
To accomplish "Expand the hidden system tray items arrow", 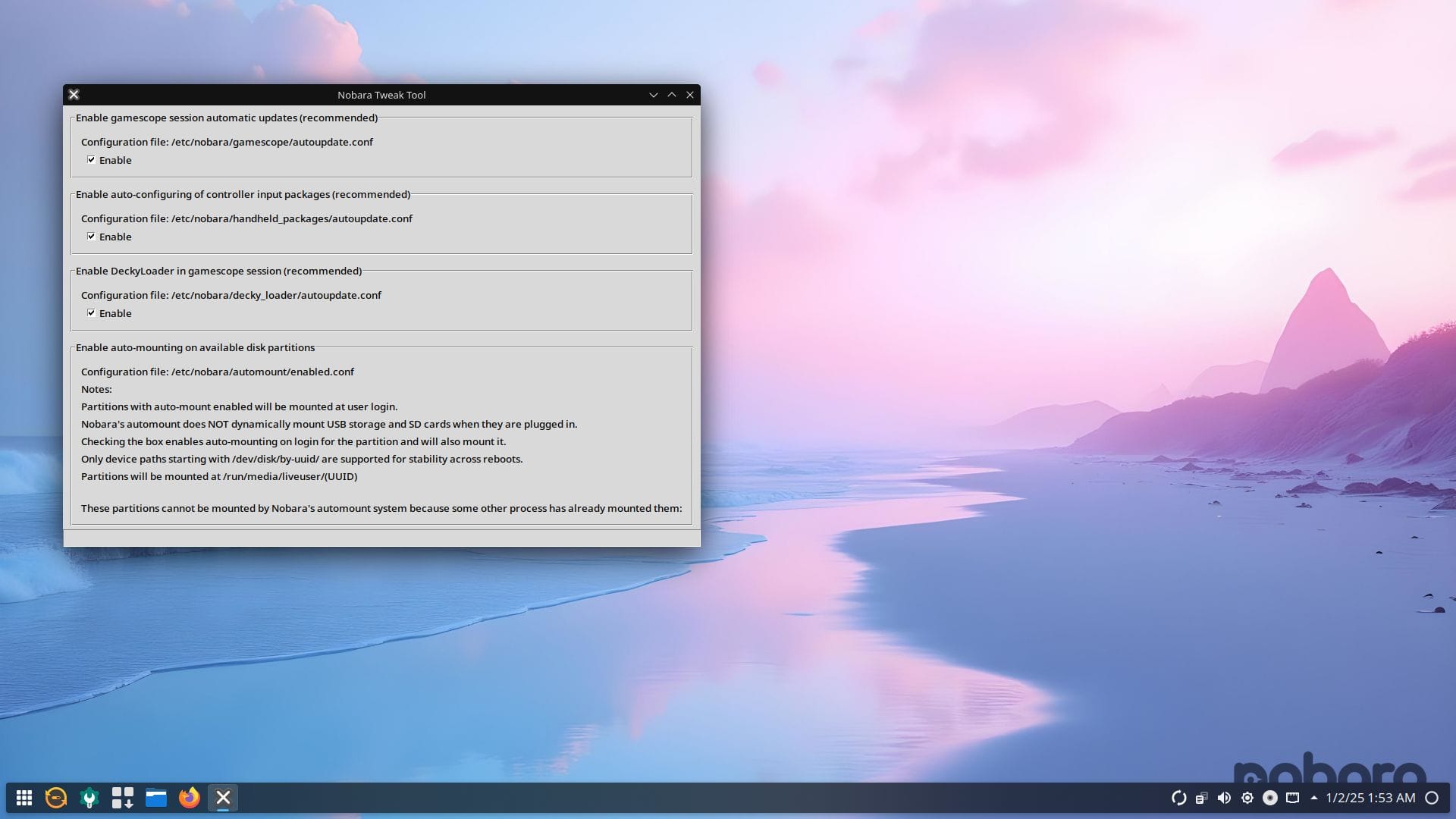I will click(x=1314, y=798).
